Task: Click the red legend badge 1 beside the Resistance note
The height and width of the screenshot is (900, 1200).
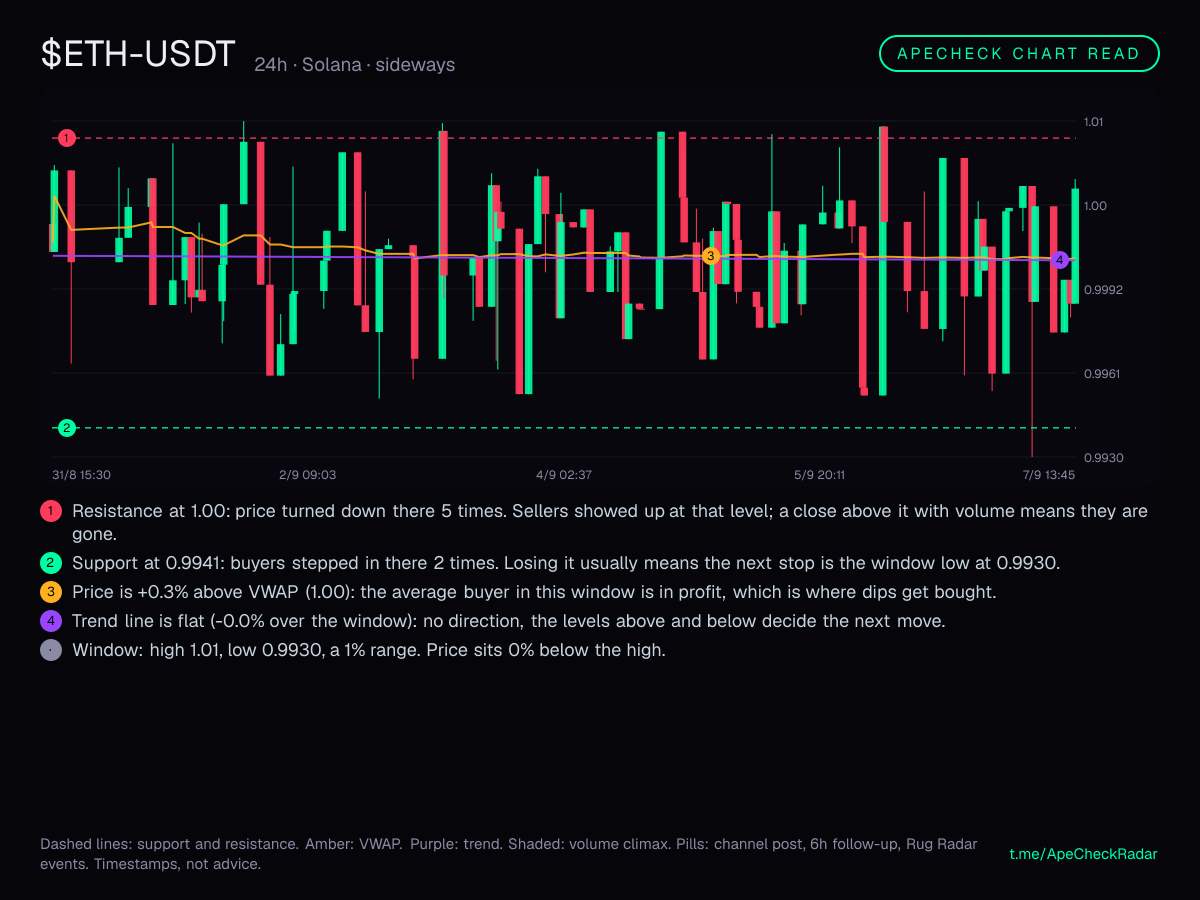Action: click(x=51, y=511)
